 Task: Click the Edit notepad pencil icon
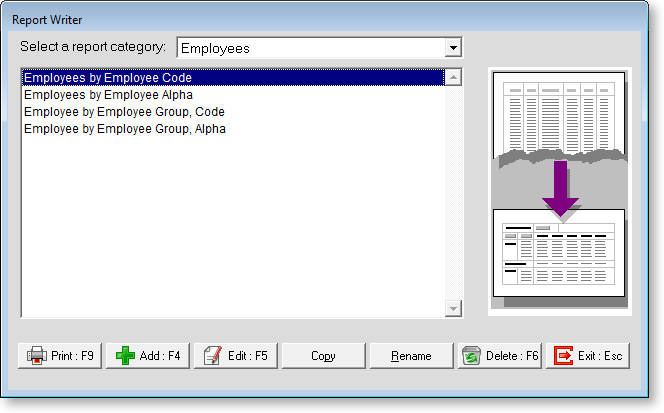(211, 355)
